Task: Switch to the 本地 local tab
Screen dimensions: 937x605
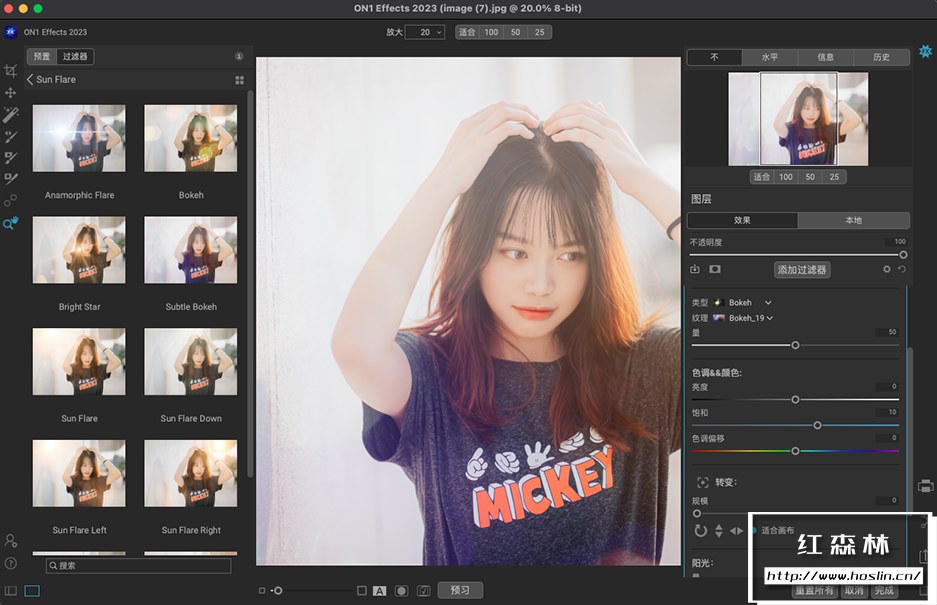Action: [x=853, y=220]
